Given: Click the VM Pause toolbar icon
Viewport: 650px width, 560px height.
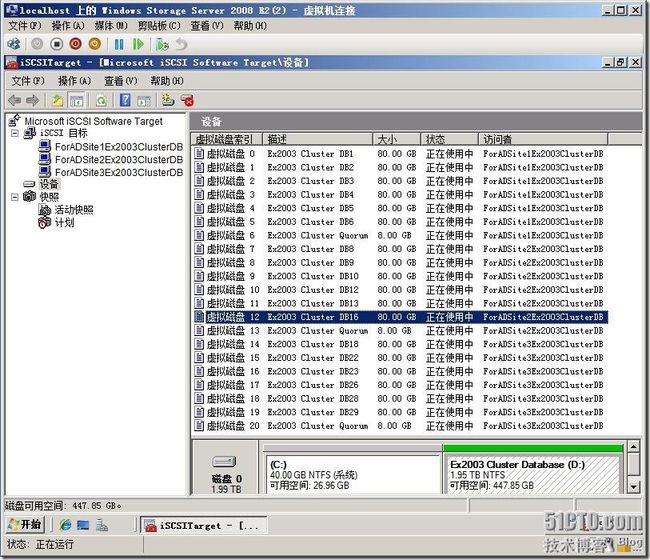Looking at the screenshot, I should pyautogui.click(x=119, y=44).
